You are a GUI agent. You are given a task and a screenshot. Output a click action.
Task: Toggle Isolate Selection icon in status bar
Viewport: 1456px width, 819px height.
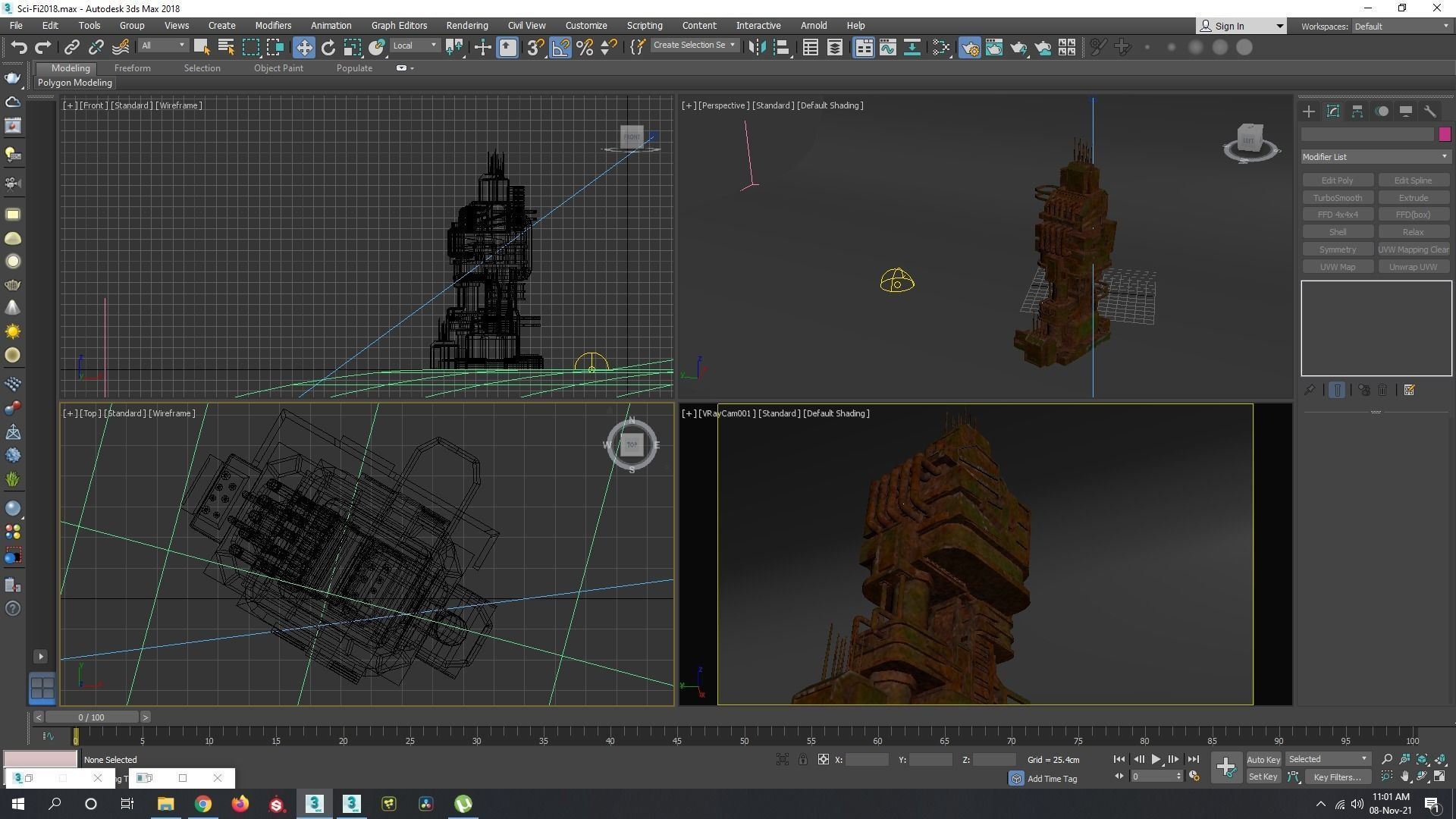coord(783,759)
